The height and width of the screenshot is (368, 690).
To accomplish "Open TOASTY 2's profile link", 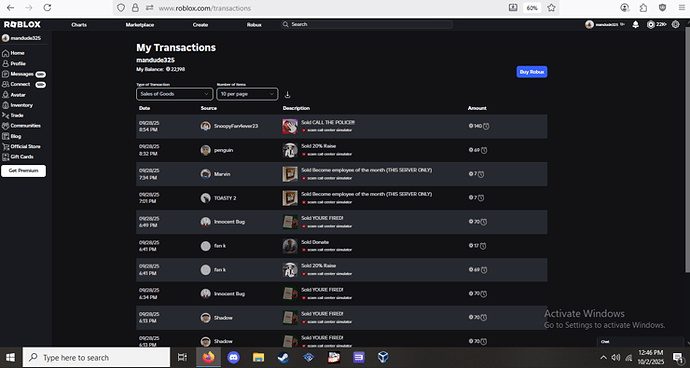I will pyautogui.click(x=225, y=198).
